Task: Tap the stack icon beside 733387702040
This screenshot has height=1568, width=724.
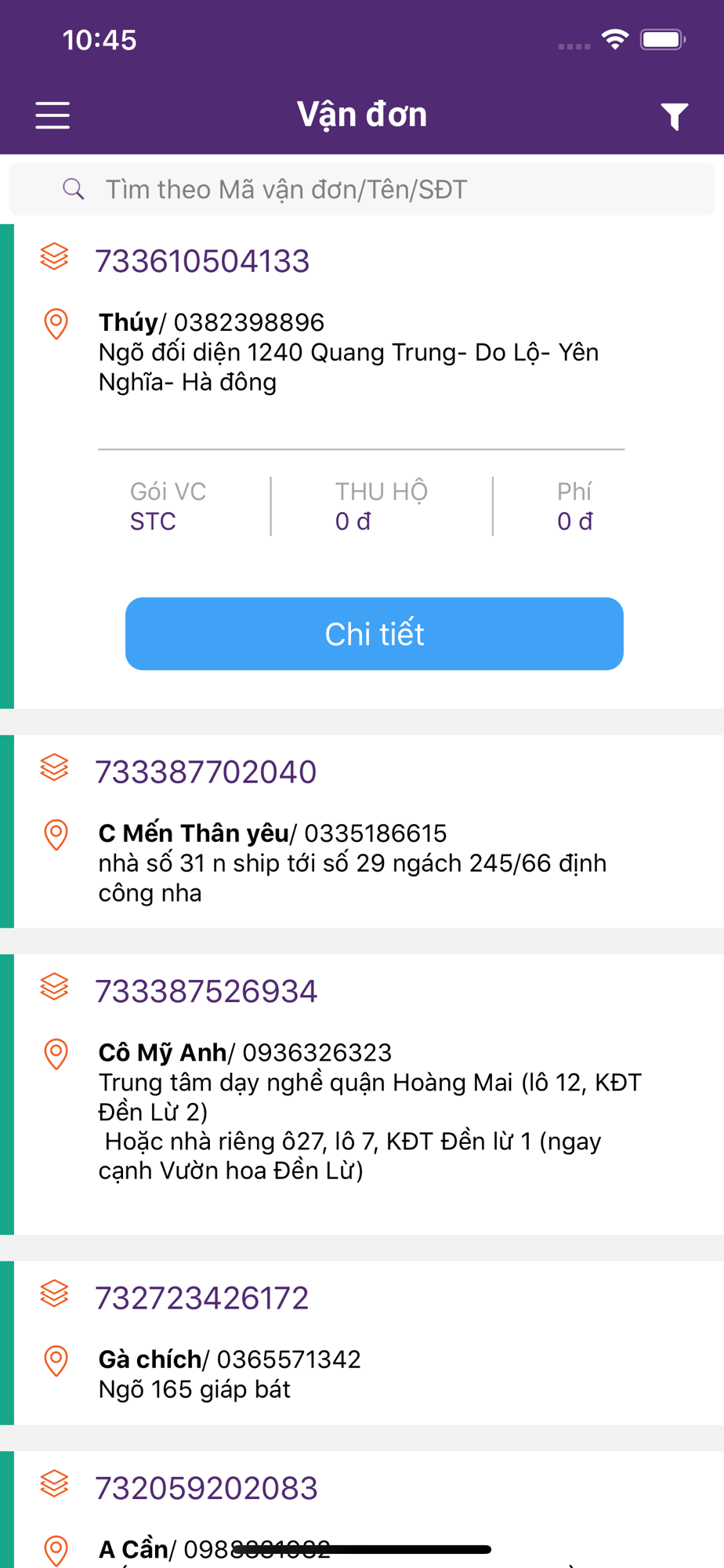Action: (54, 768)
